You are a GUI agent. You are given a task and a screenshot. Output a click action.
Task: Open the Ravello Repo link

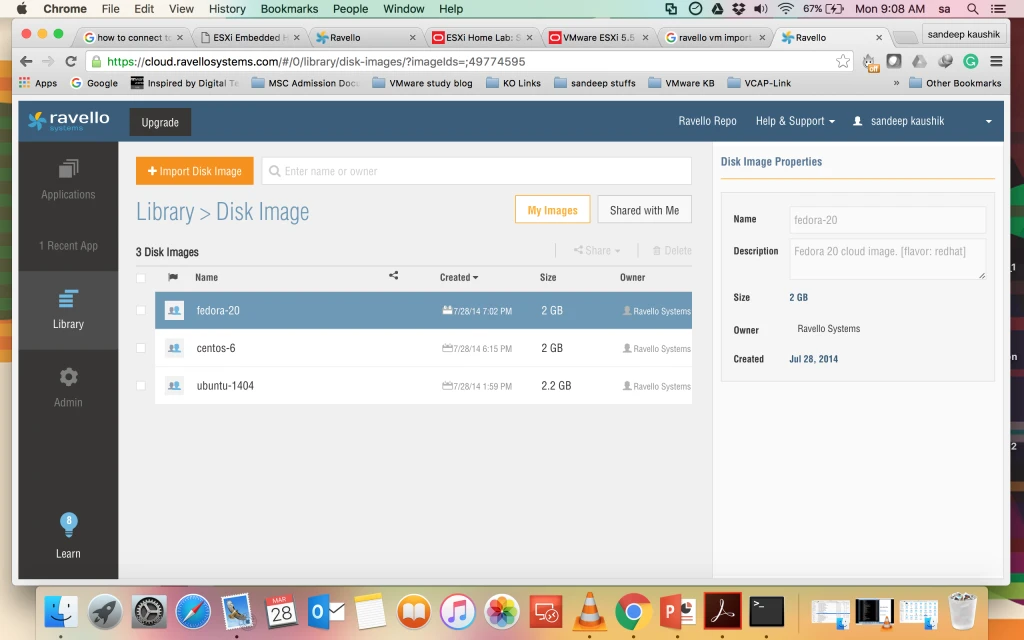coord(707,121)
